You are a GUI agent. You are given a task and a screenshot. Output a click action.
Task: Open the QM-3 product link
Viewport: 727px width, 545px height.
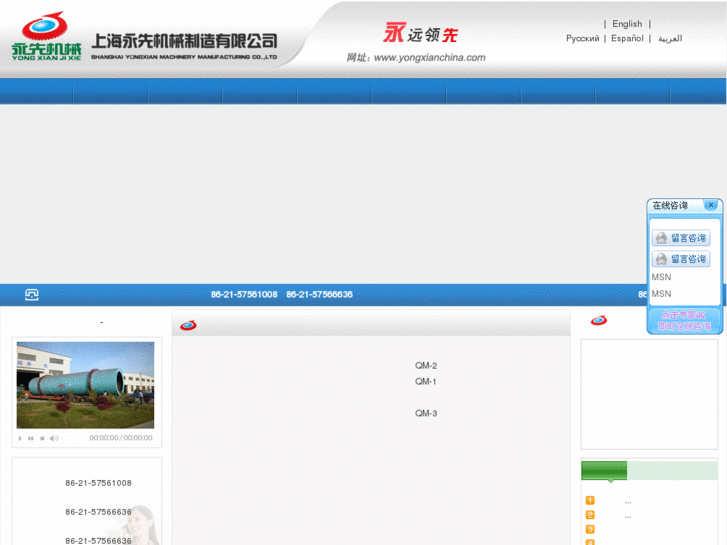click(x=426, y=413)
